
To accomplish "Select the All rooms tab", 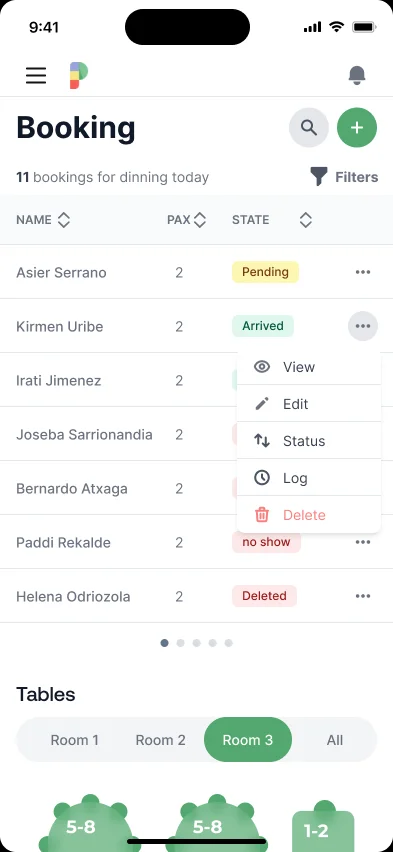I will coord(335,740).
